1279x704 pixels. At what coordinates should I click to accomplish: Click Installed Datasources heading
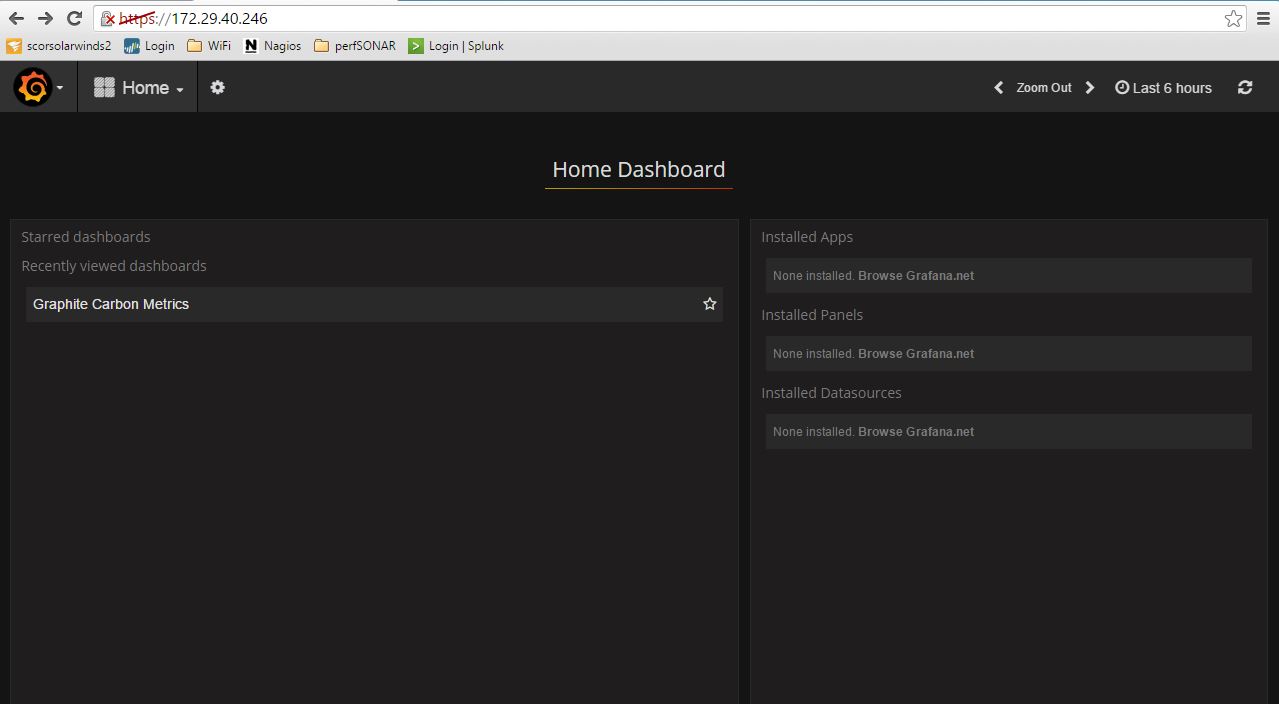(x=831, y=393)
